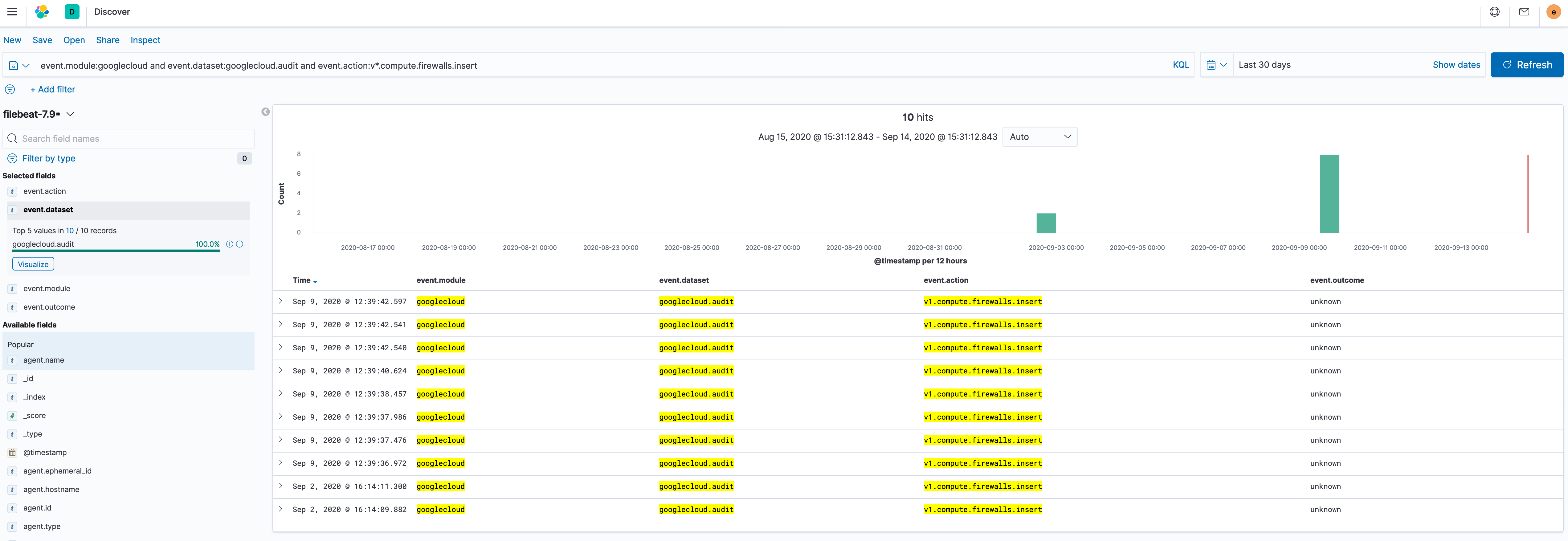The width and height of the screenshot is (1568, 541).
Task: Click the Refresh button
Action: tap(1527, 64)
